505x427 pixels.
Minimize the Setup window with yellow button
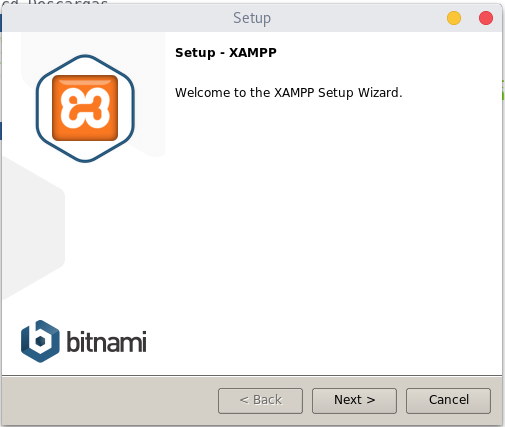coord(454,18)
